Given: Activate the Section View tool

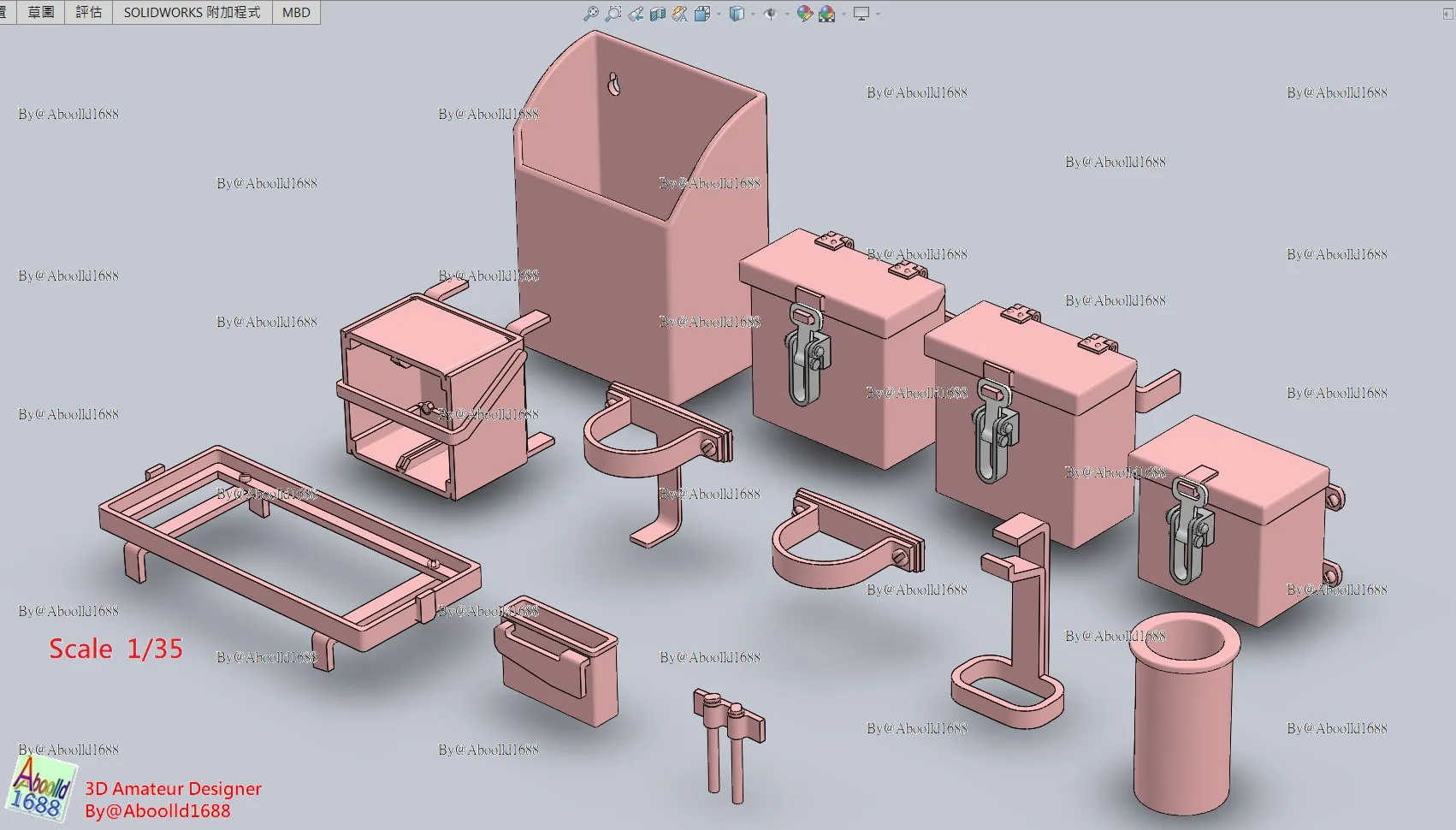Looking at the screenshot, I should pyautogui.click(x=658, y=14).
